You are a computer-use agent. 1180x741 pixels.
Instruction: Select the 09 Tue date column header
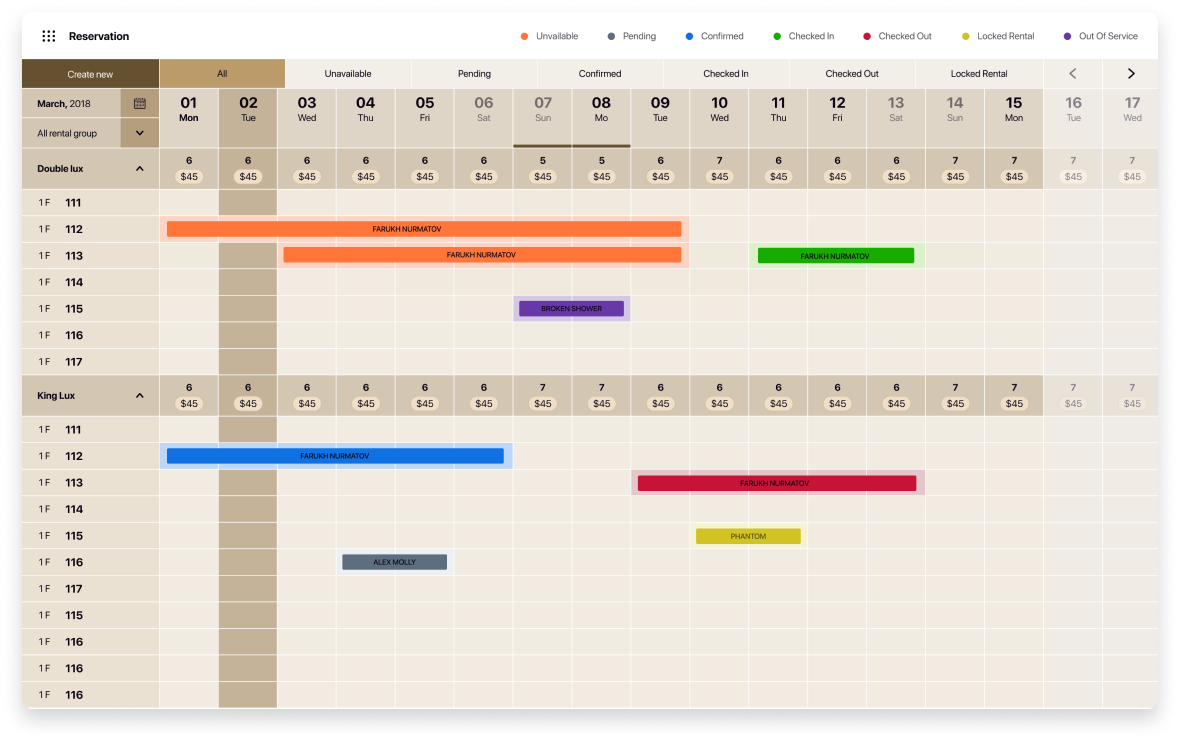coord(660,109)
